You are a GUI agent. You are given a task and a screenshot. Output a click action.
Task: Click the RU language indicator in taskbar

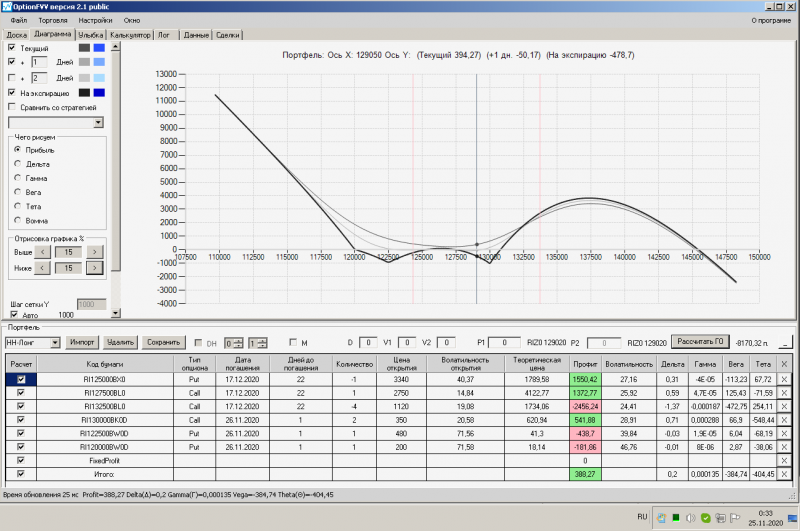(x=642, y=517)
